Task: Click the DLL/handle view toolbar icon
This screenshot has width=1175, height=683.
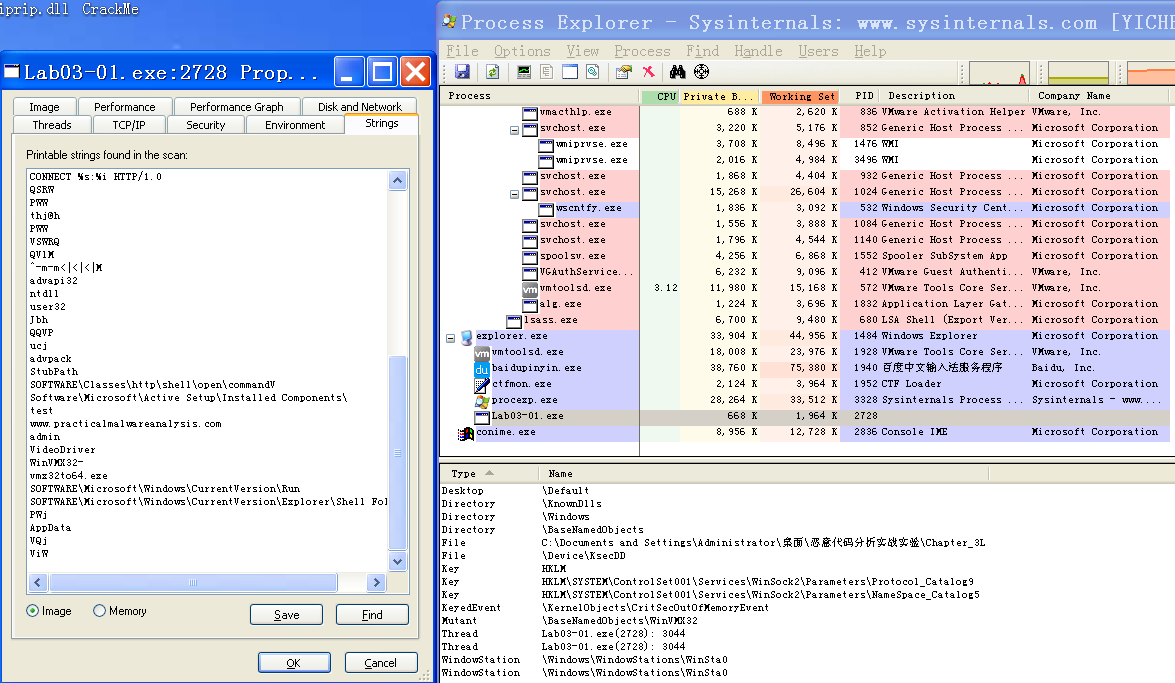Action: [x=593, y=72]
